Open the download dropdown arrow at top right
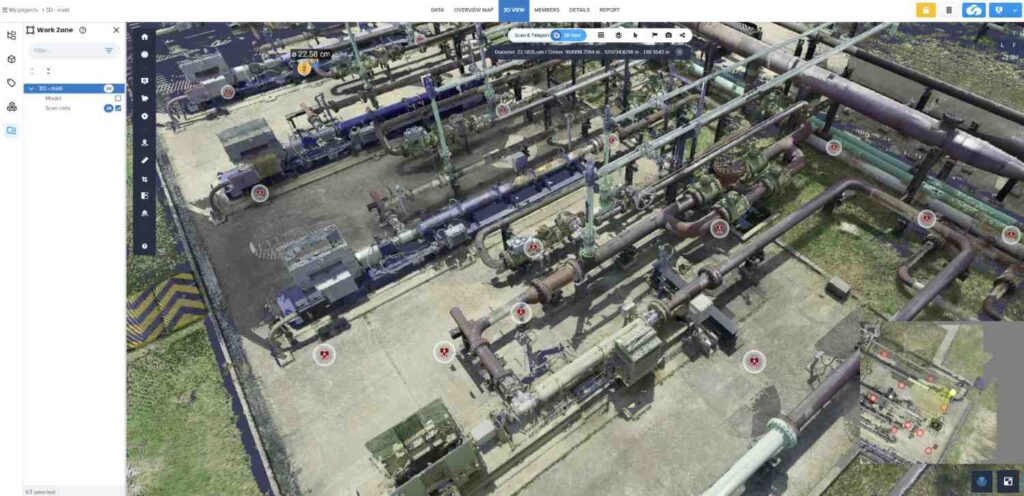Screen dimensions: 1024x496 (1005, 10)
